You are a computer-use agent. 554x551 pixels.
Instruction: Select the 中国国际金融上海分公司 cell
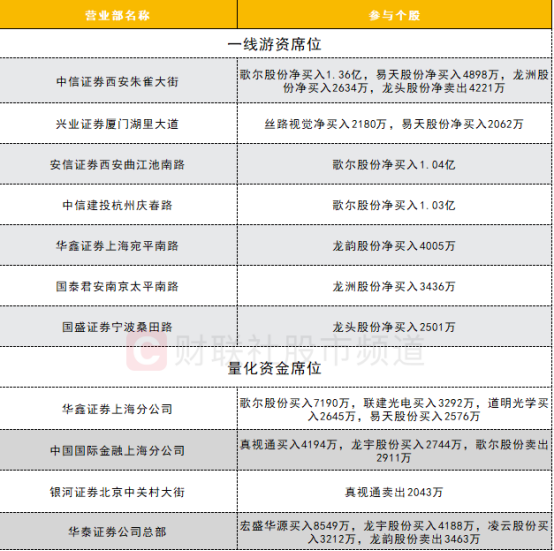pyautogui.click(x=118, y=451)
